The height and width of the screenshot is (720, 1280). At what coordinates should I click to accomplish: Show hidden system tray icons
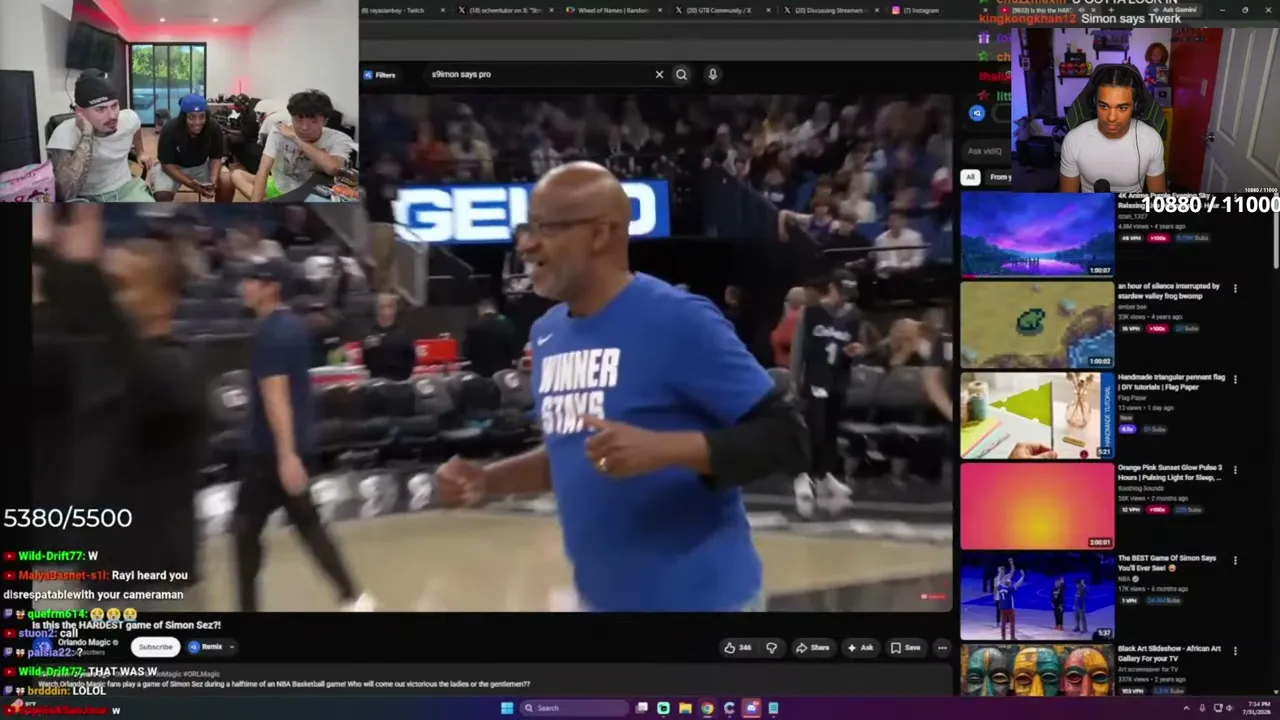pyautogui.click(x=1187, y=708)
